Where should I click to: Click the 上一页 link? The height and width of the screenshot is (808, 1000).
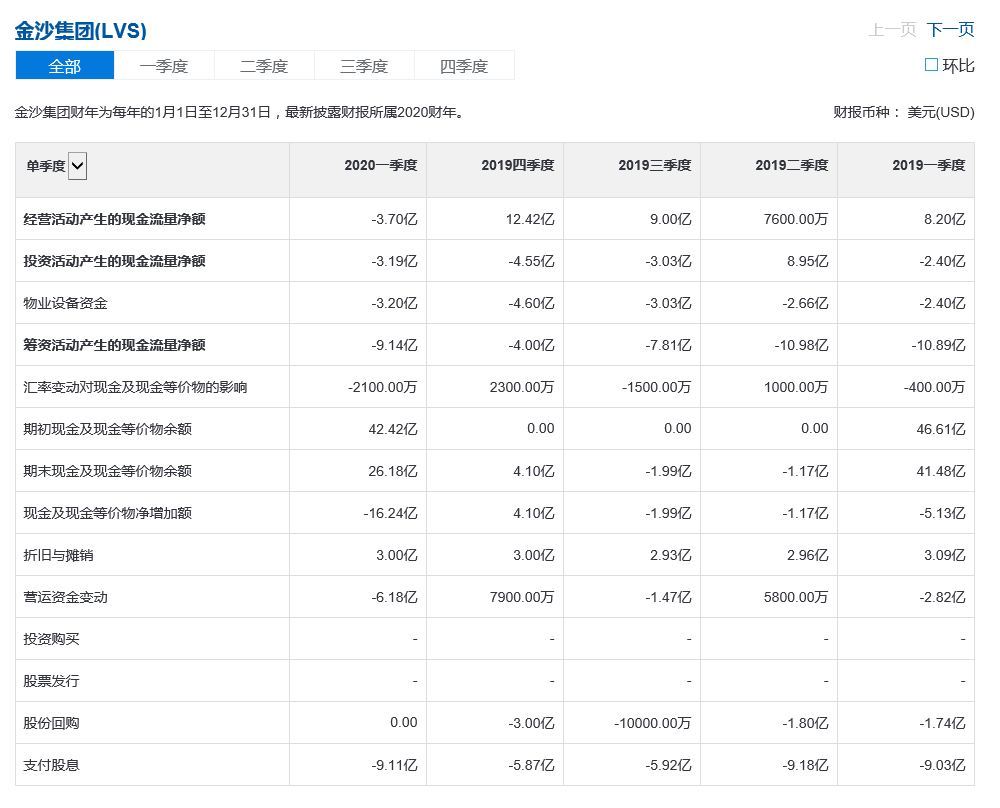(892, 29)
